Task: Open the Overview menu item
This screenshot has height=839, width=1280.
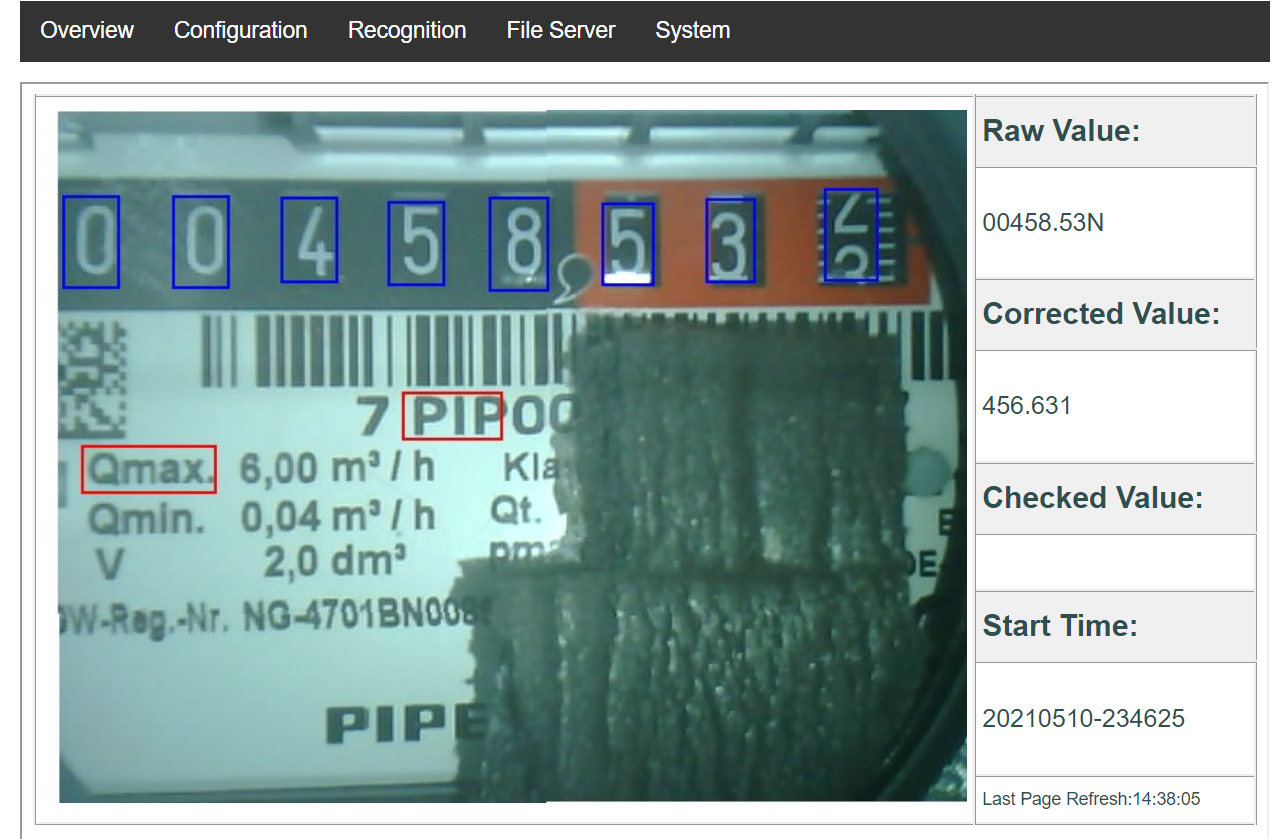Action: click(87, 31)
